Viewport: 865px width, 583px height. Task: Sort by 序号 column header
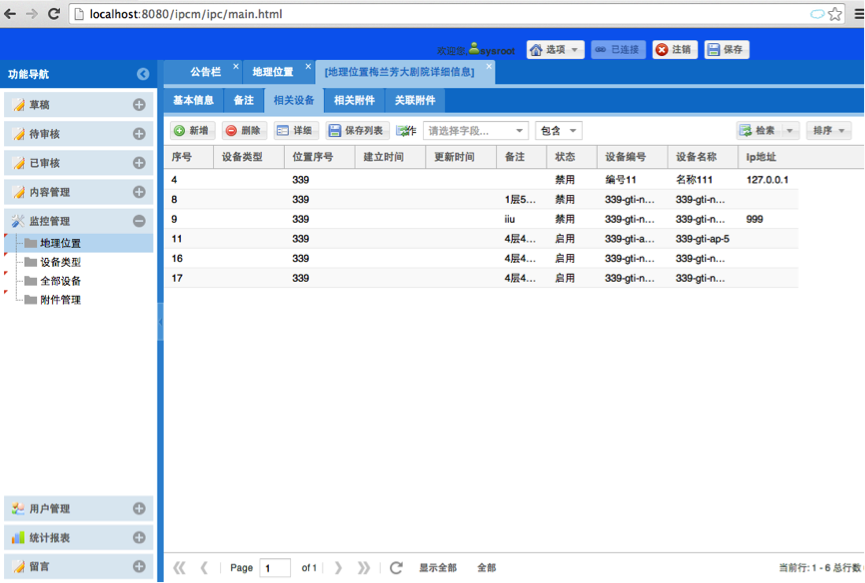click(189, 157)
